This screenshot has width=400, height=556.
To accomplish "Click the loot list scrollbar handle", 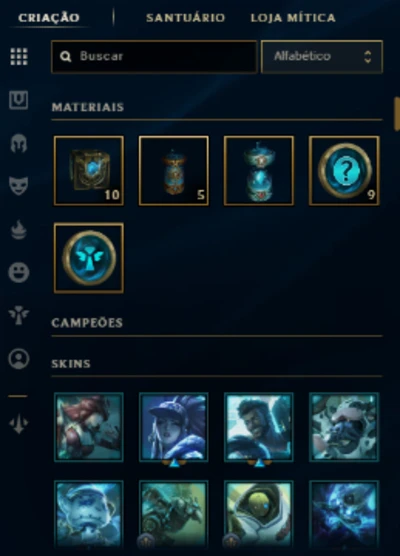I will pos(397,114).
